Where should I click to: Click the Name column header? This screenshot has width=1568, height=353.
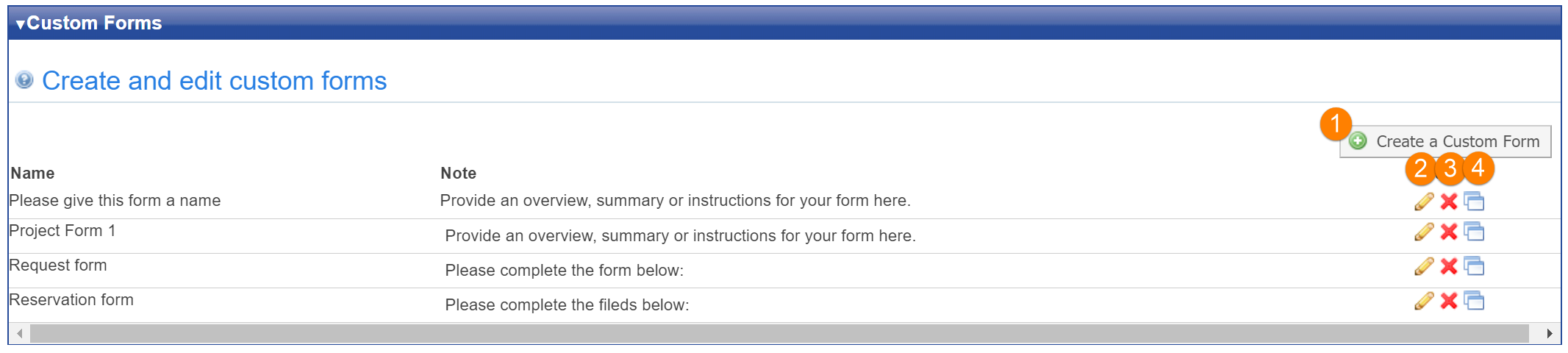32,174
